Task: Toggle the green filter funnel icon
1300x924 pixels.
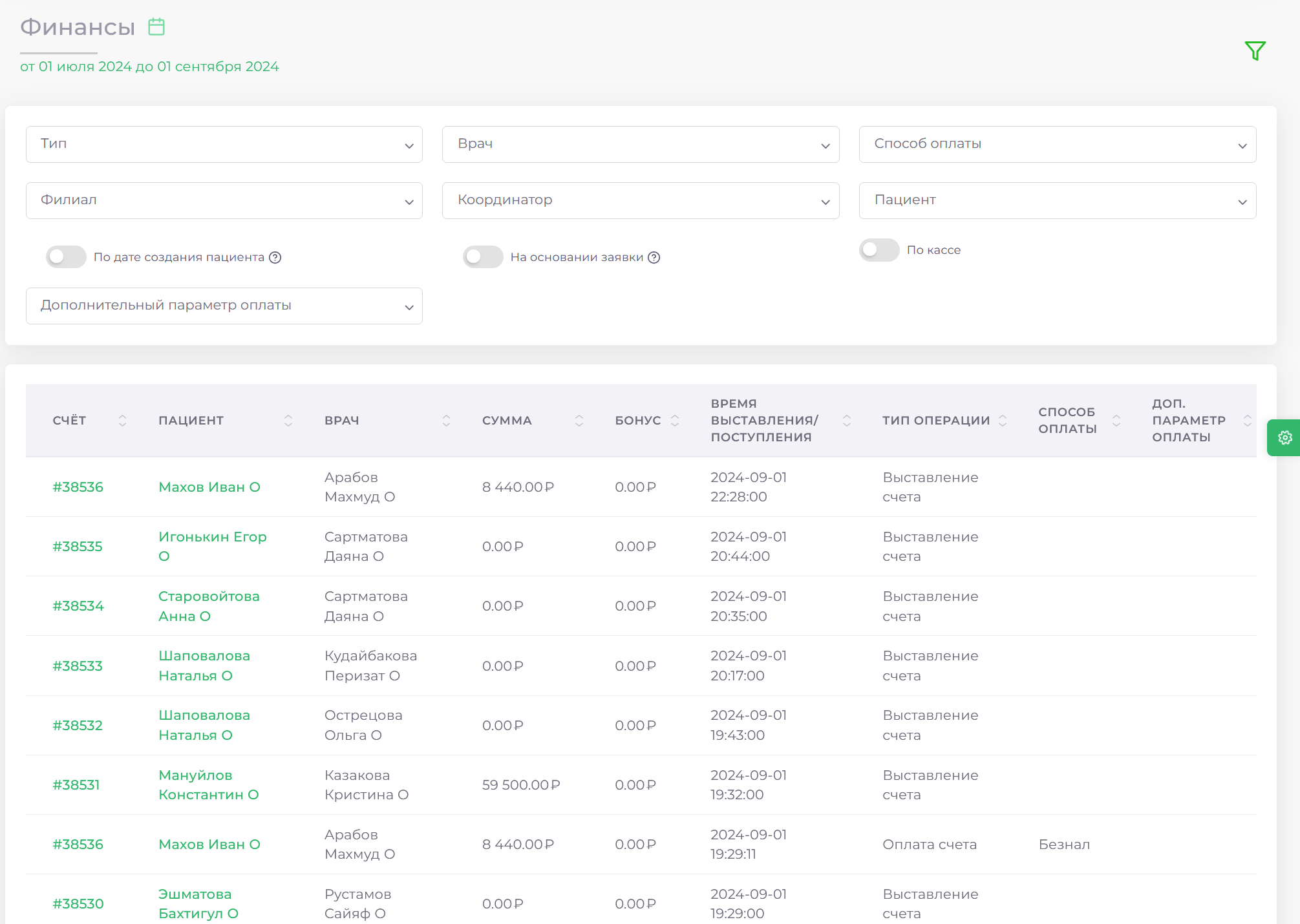Action: pyautogui.click(x=1255, y=50)
